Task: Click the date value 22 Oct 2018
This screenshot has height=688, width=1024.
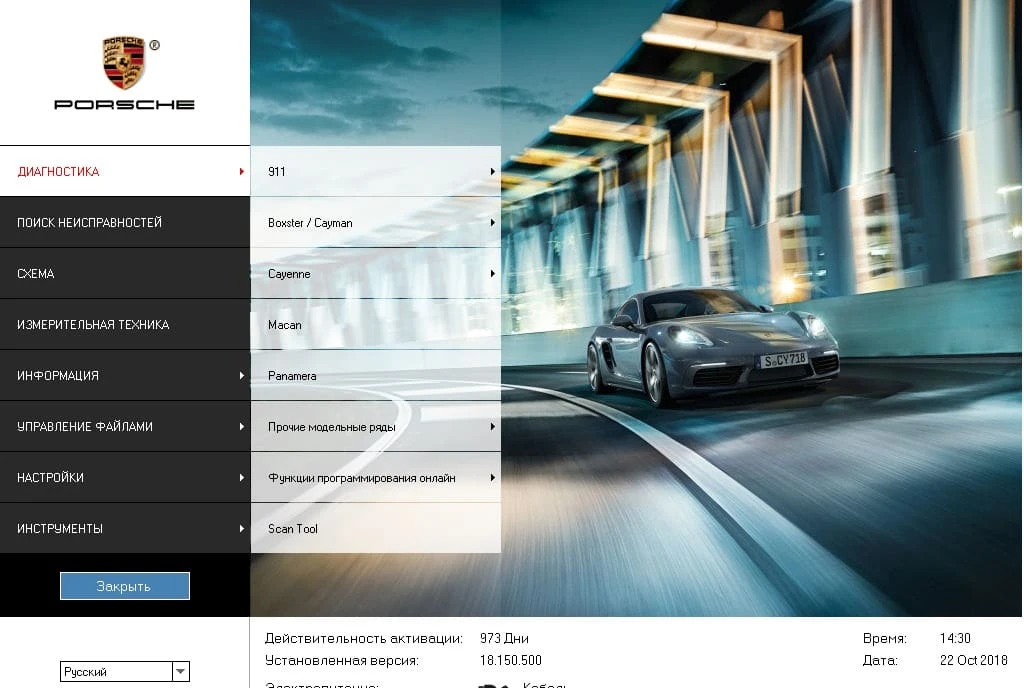Action: click(x=974, y=661)
